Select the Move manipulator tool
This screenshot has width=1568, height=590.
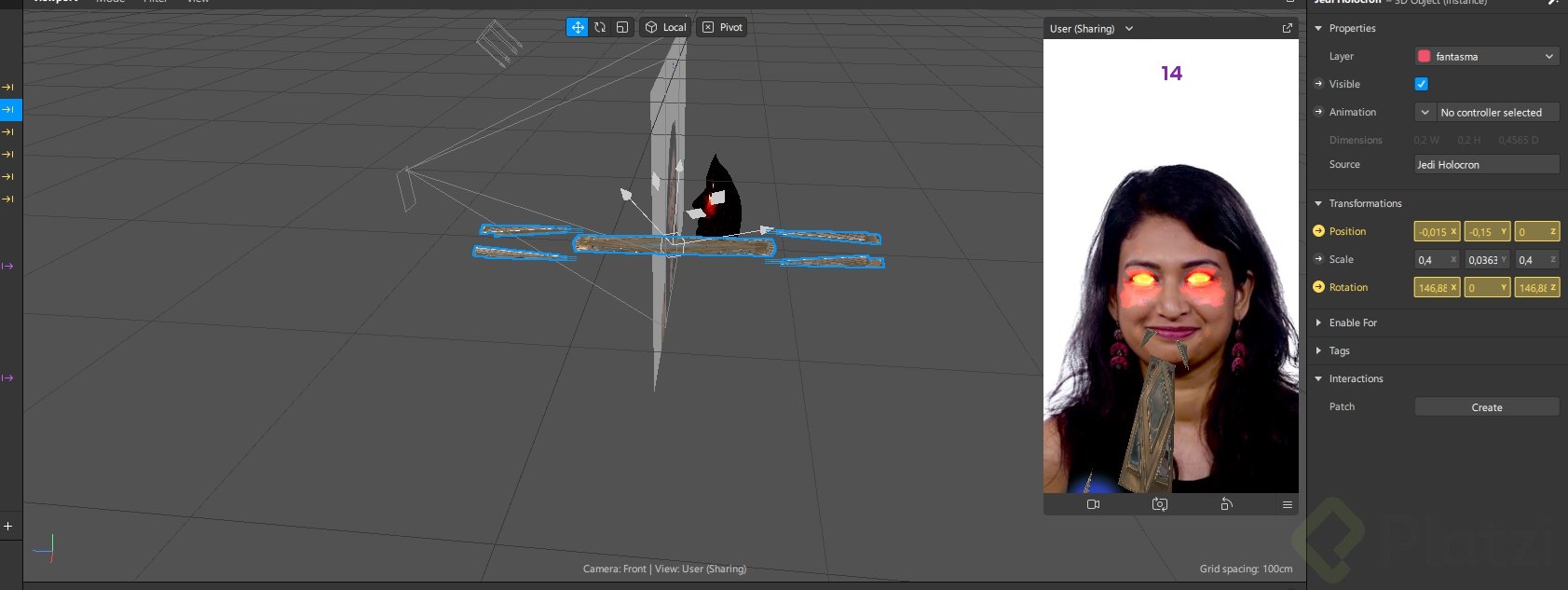tap(578, 27)
